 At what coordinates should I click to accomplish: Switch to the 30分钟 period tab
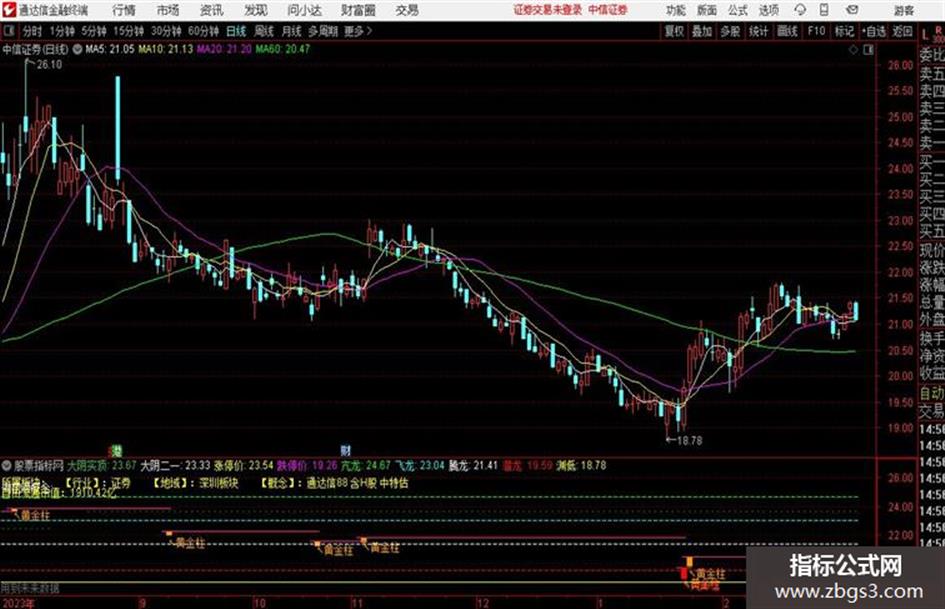point(166,31)
